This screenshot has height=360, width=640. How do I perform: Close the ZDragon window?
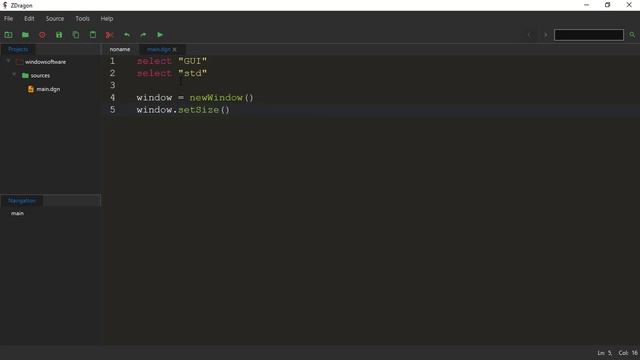click(629, 5)
